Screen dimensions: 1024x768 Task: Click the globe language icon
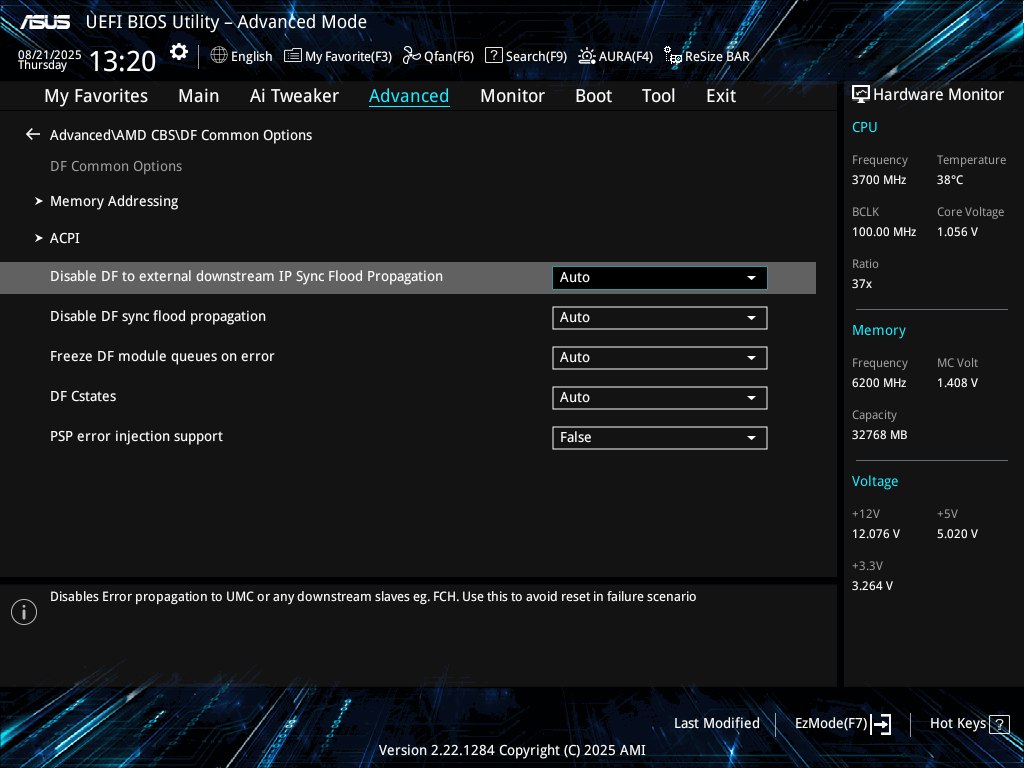[219, 56]
